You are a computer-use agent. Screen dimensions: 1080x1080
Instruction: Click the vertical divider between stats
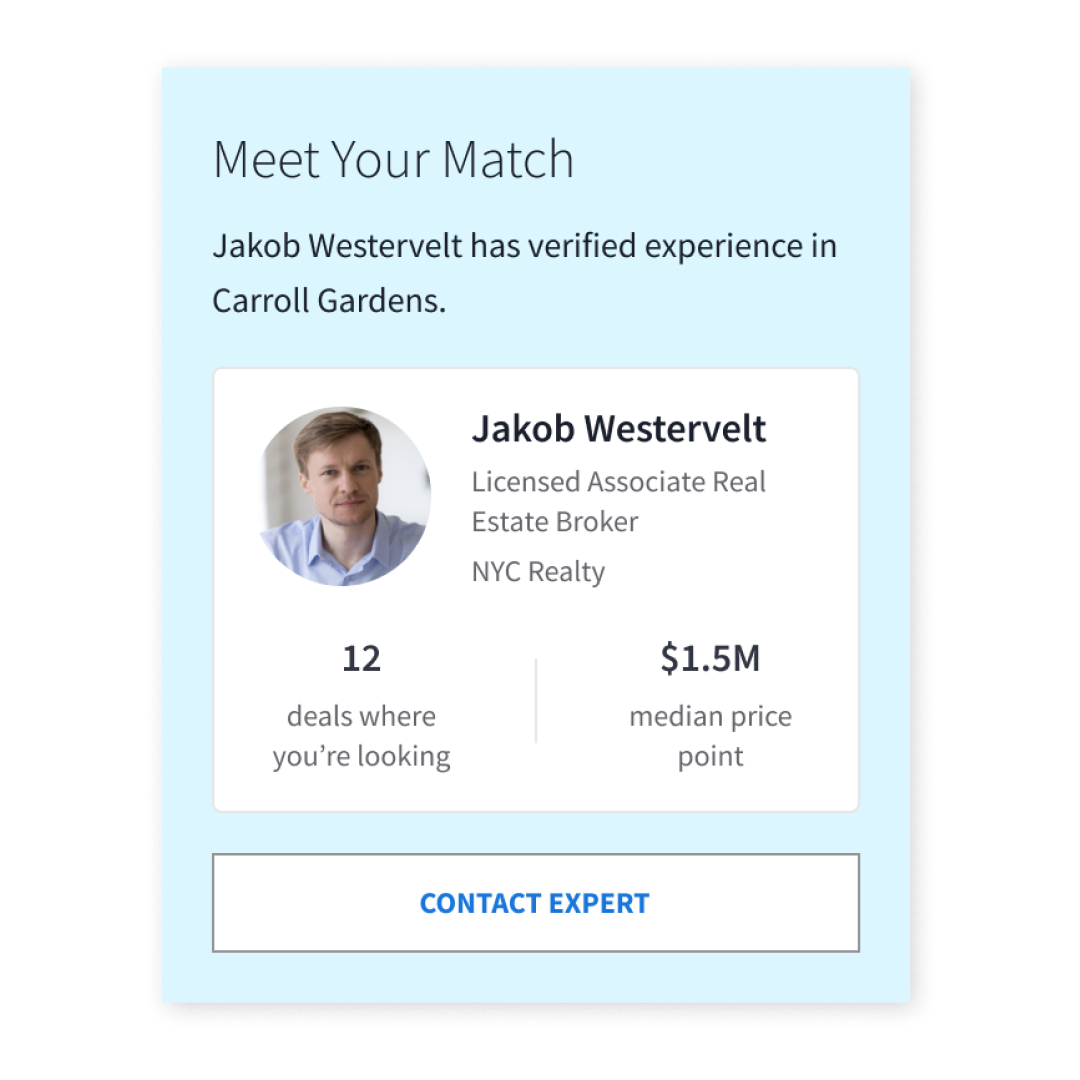pyautogui.click(x=536, y=700)
